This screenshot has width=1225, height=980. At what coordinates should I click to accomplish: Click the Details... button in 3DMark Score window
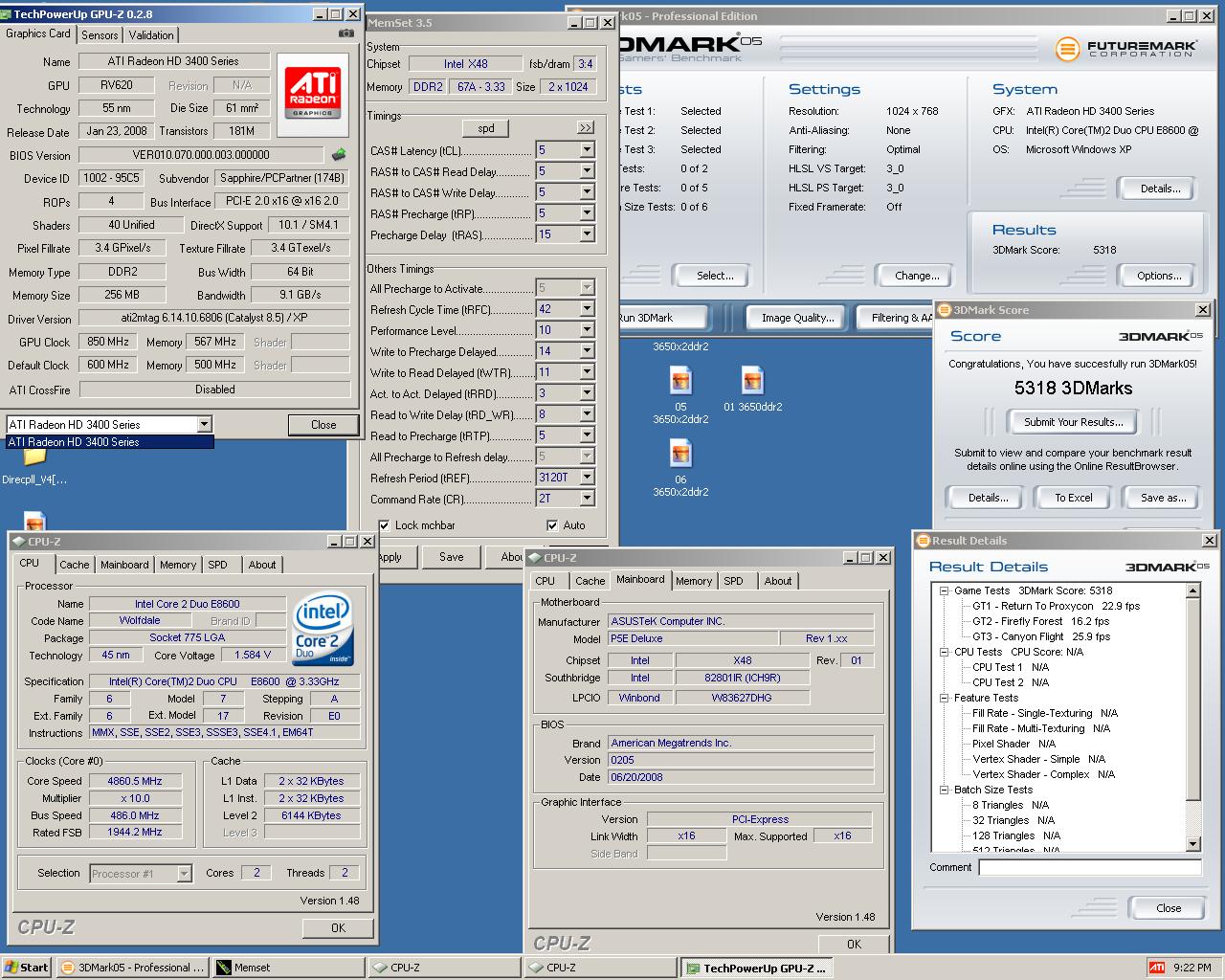988,498
